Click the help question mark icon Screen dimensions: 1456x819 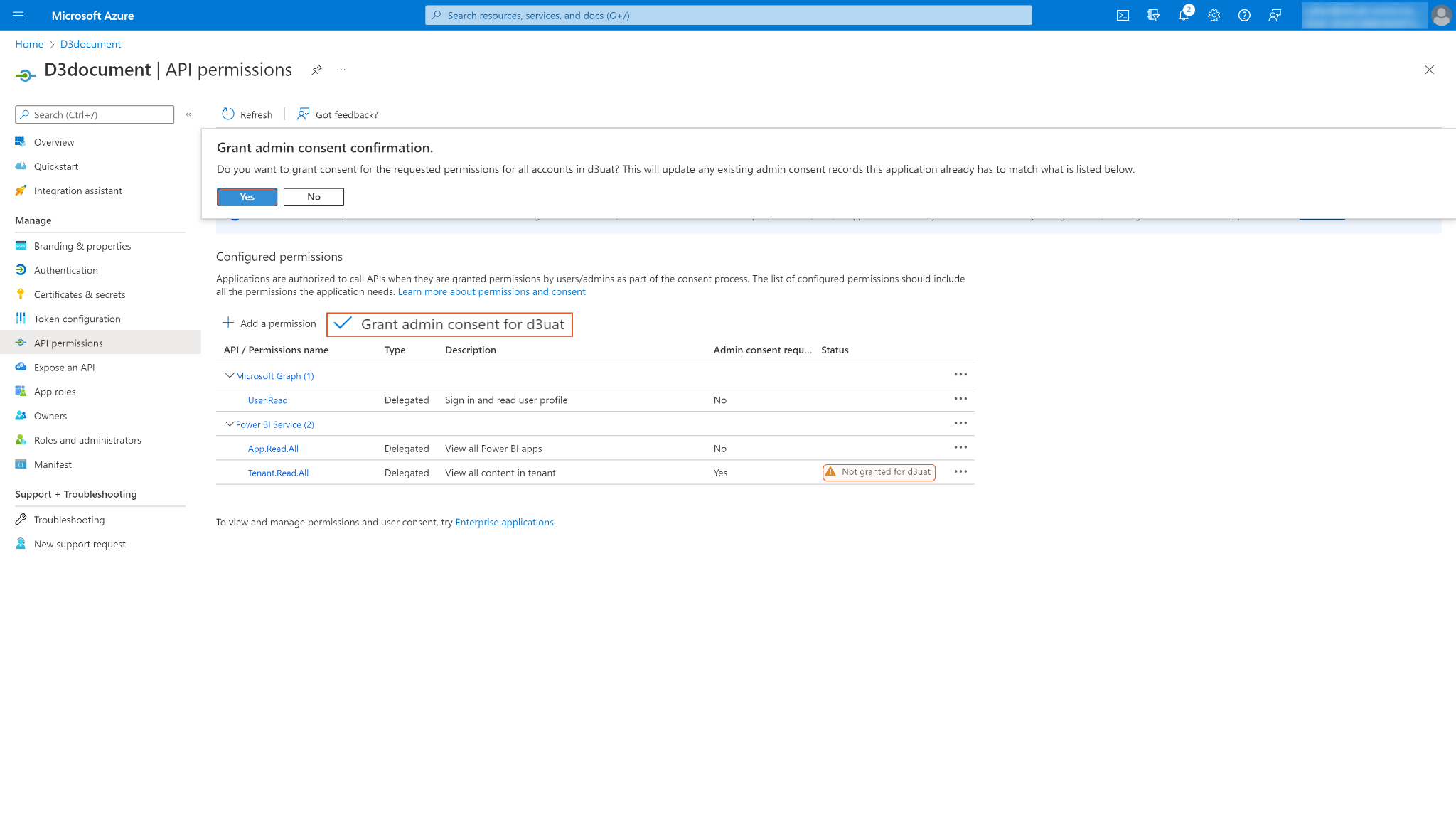[x=1244, y=16]
